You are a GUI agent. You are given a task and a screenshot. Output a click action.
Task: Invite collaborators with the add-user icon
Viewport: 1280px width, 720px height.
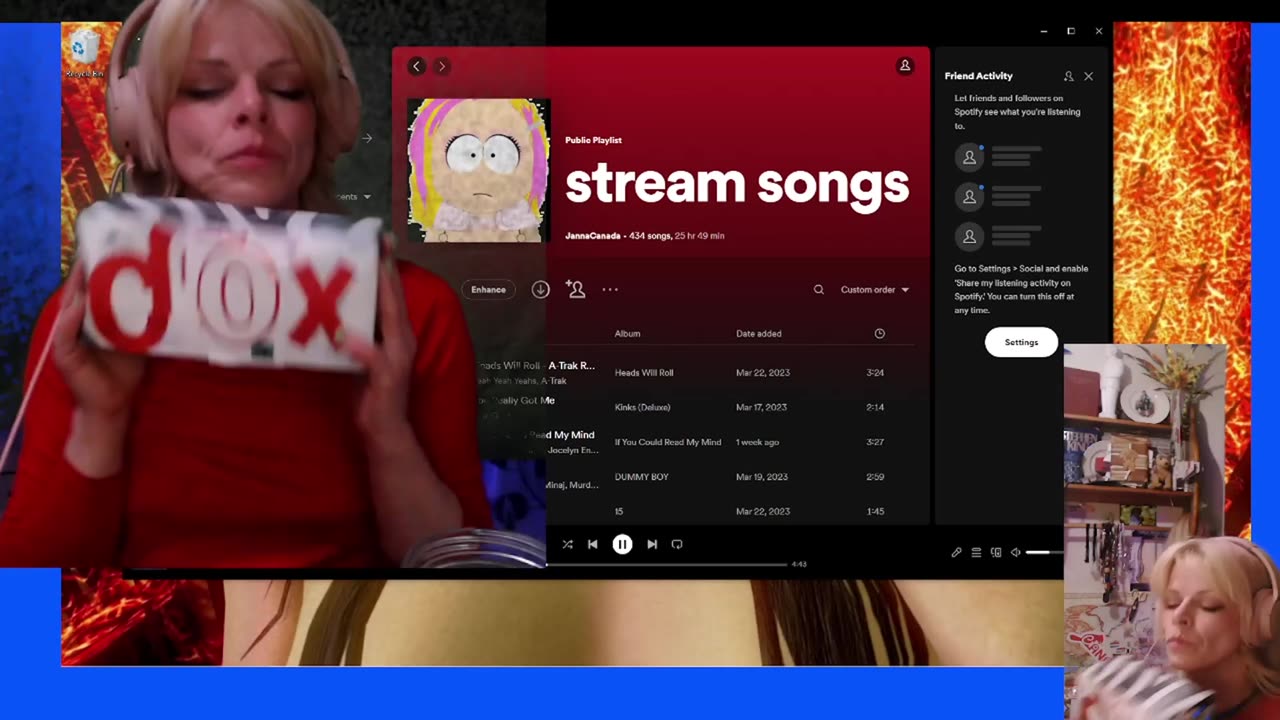point(575,289)
